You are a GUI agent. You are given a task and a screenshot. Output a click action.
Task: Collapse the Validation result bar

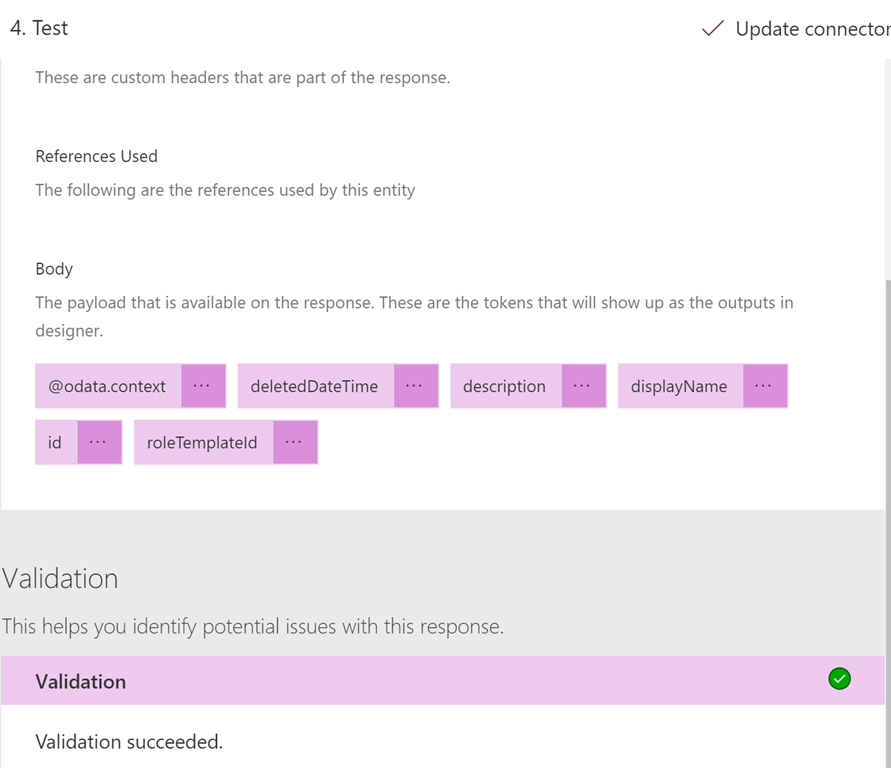443,681
